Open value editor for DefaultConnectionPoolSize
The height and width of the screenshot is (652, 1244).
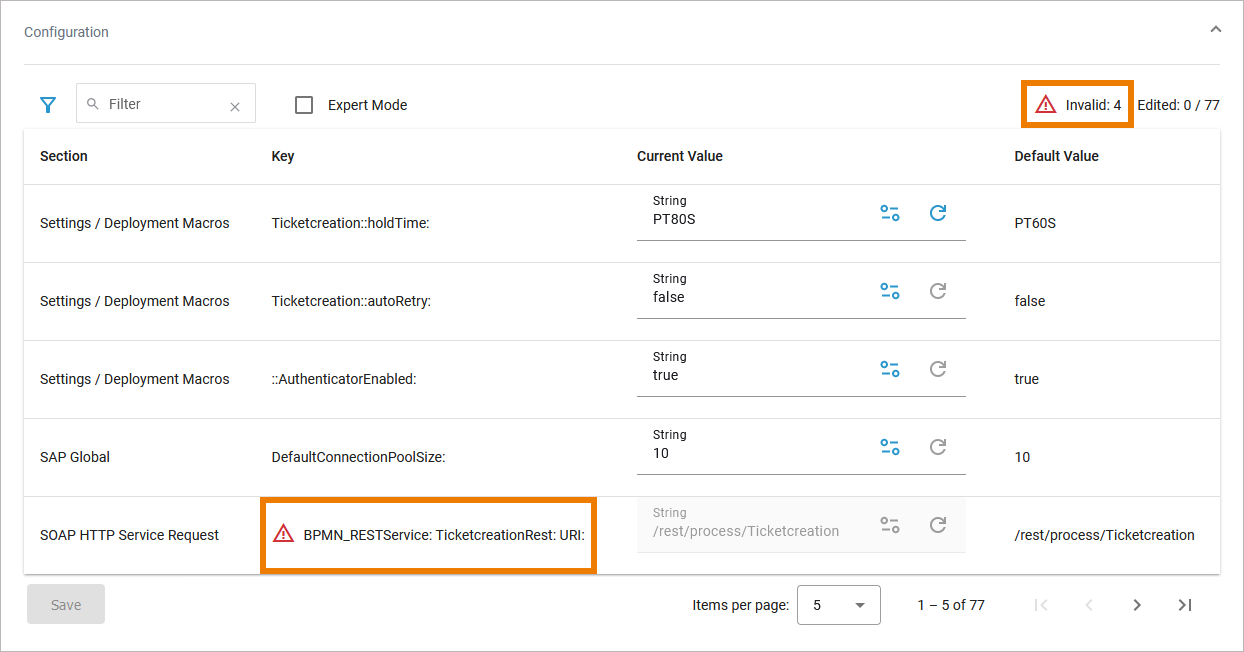click(x=889, y=447)
